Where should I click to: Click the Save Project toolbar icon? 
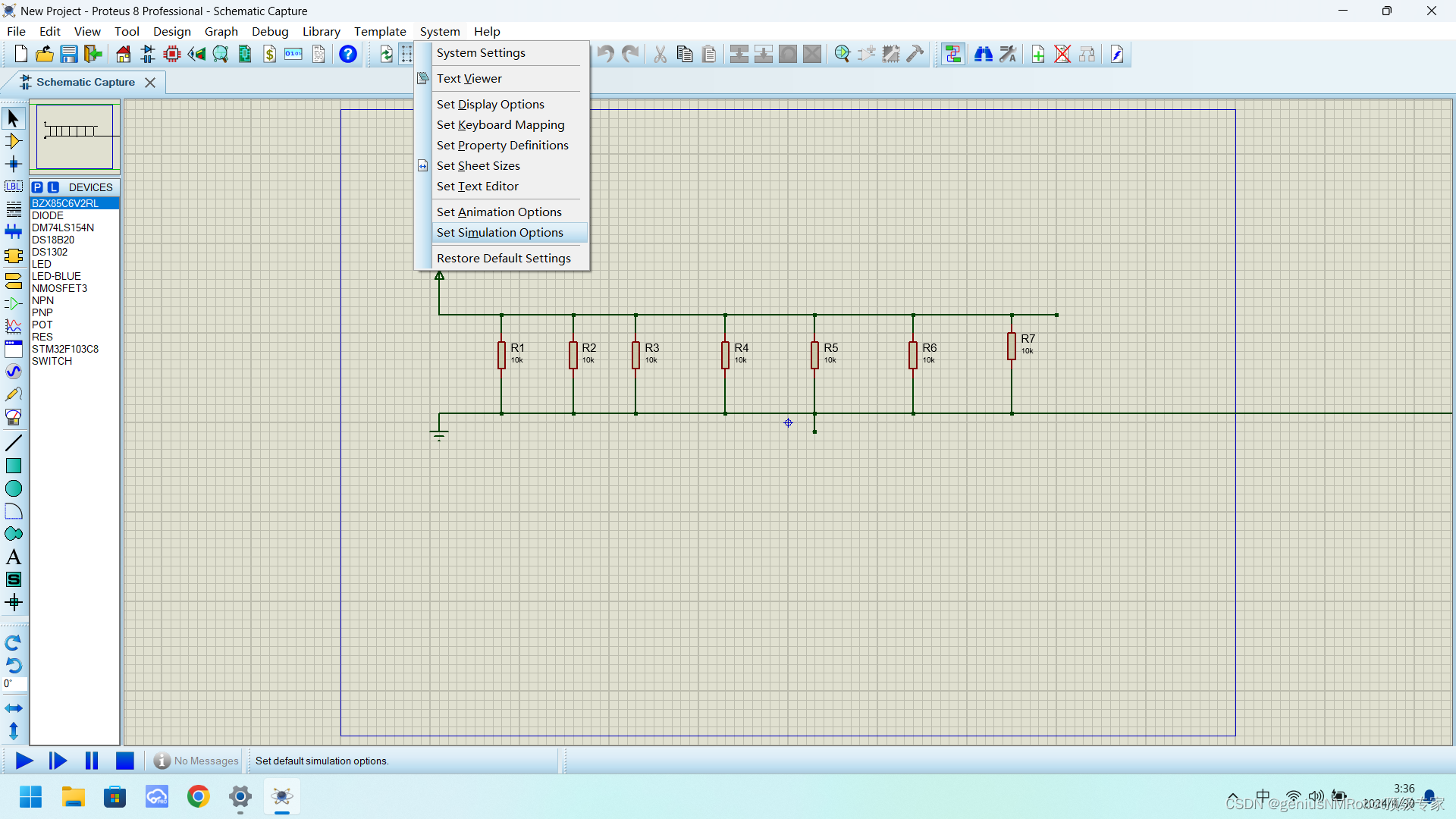[x=69, y=54]
